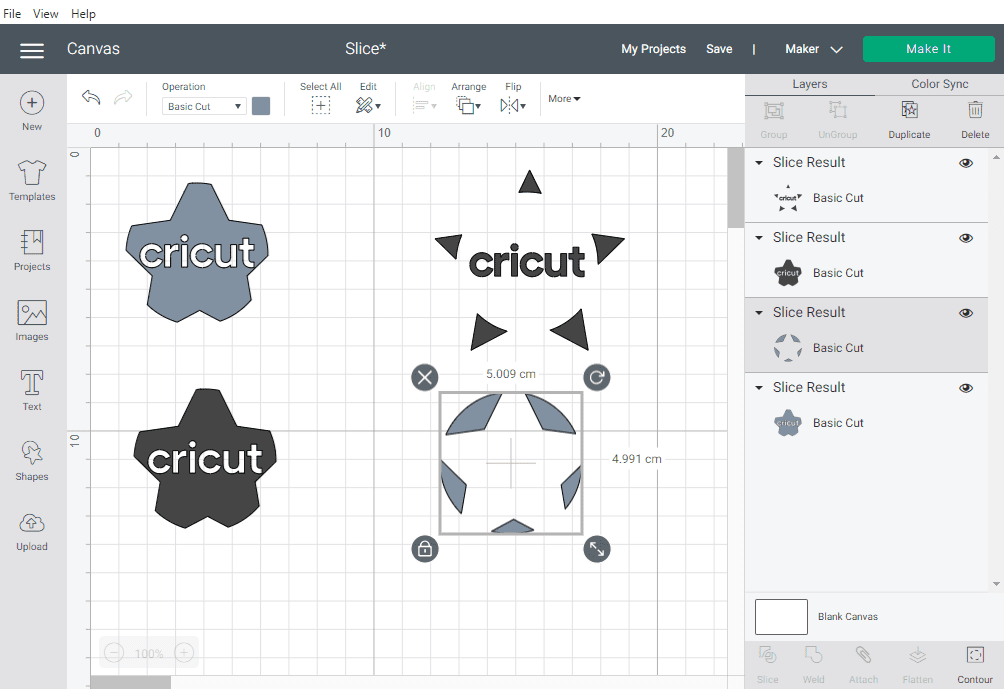This screenshot has height=689, width=1004.
Task: Click the X delete handle on selection
Action: coord(425,377)
